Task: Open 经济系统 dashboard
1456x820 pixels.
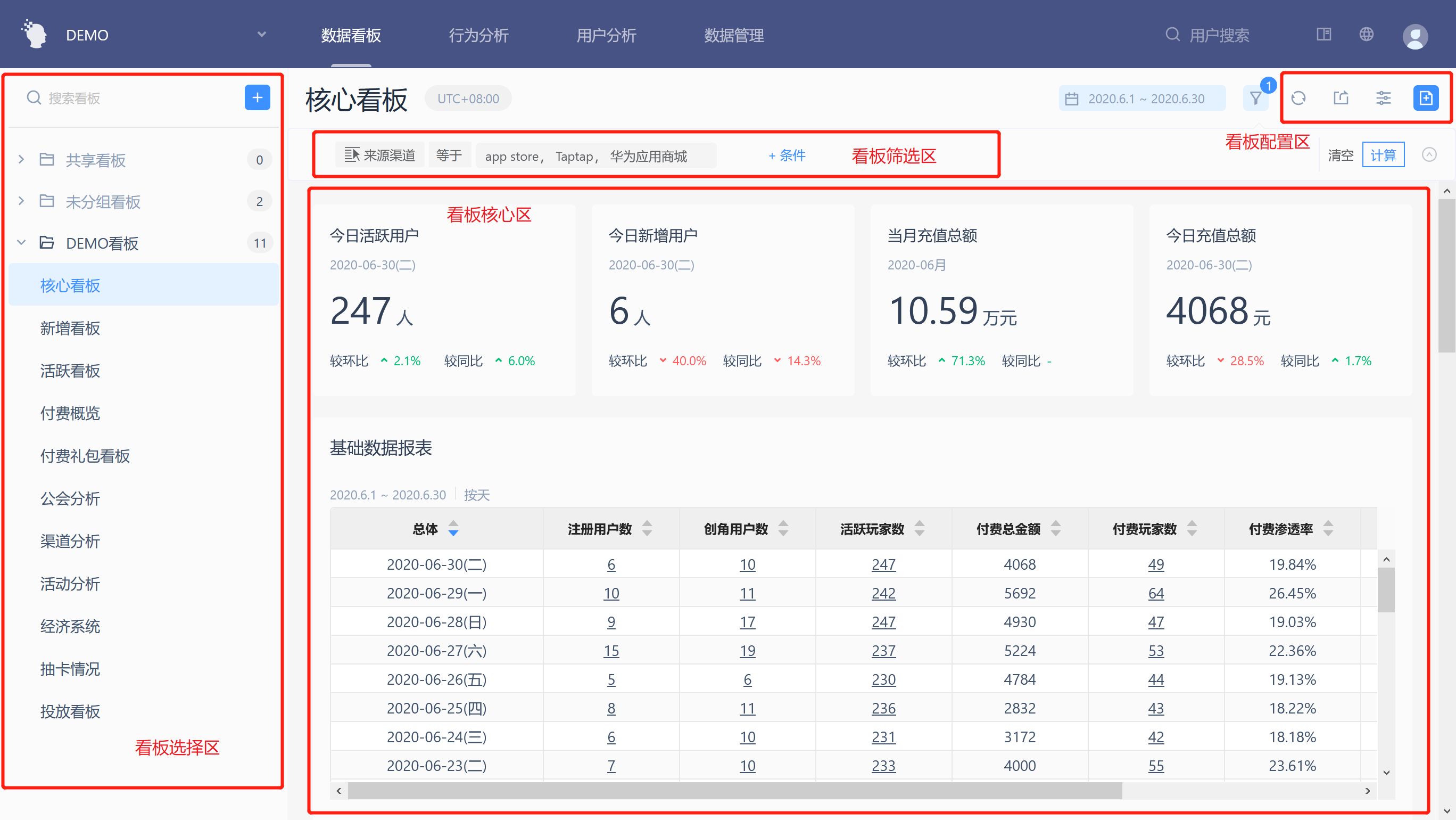Action: [x=144, y=626]
